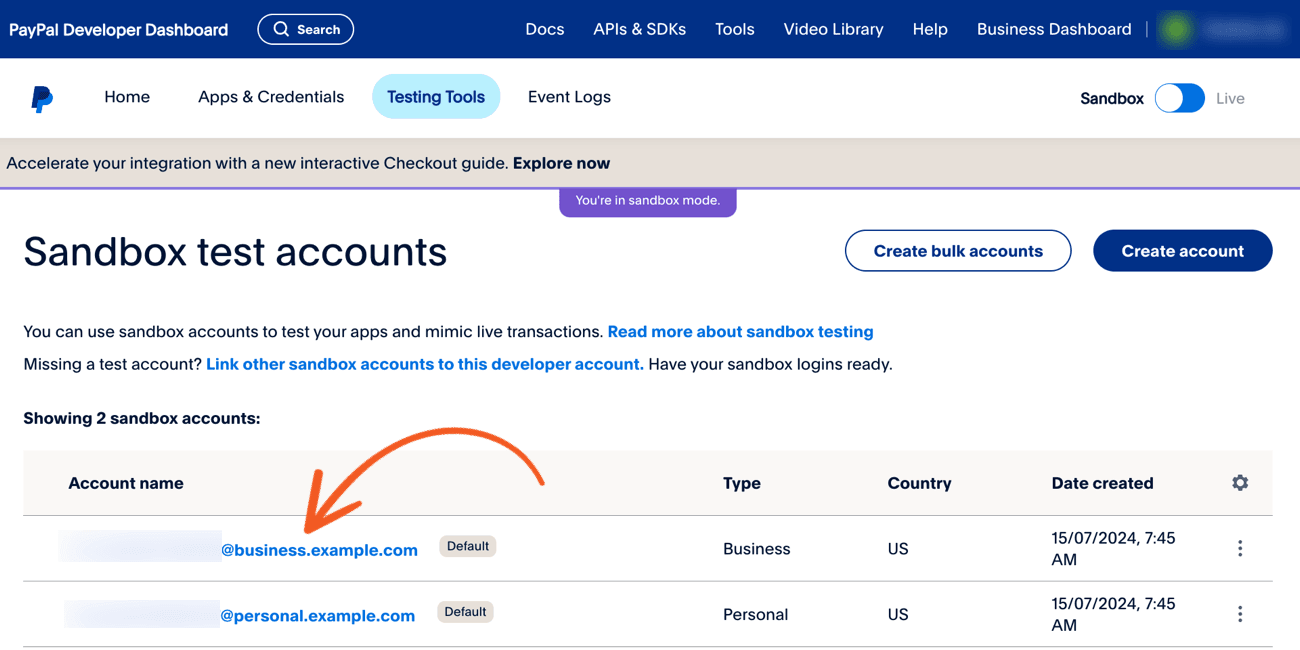Click the Country column header
This screenshot has width=1300, height=650.
pyautogui.click(x=919, y=483)
